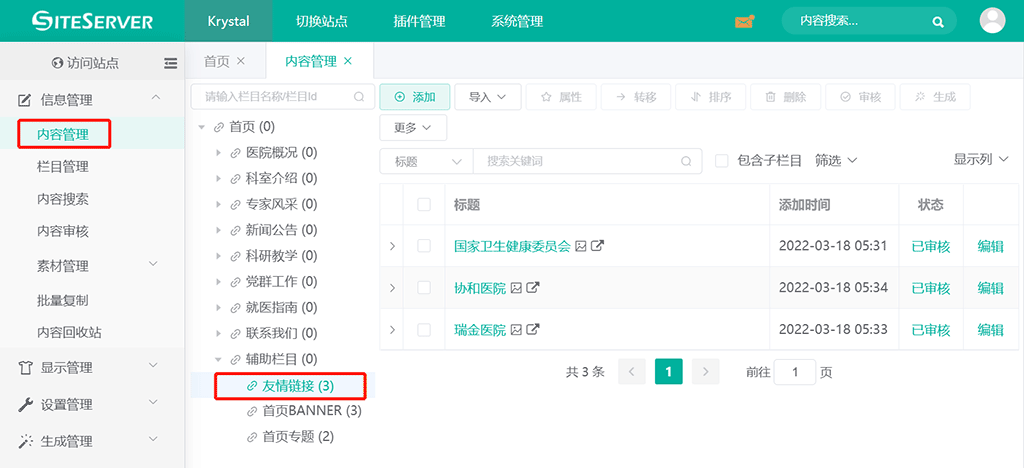Viewport: 1024px width, 468px height.
Task: Click the user avatar icon
Action: tap(992, 21)
